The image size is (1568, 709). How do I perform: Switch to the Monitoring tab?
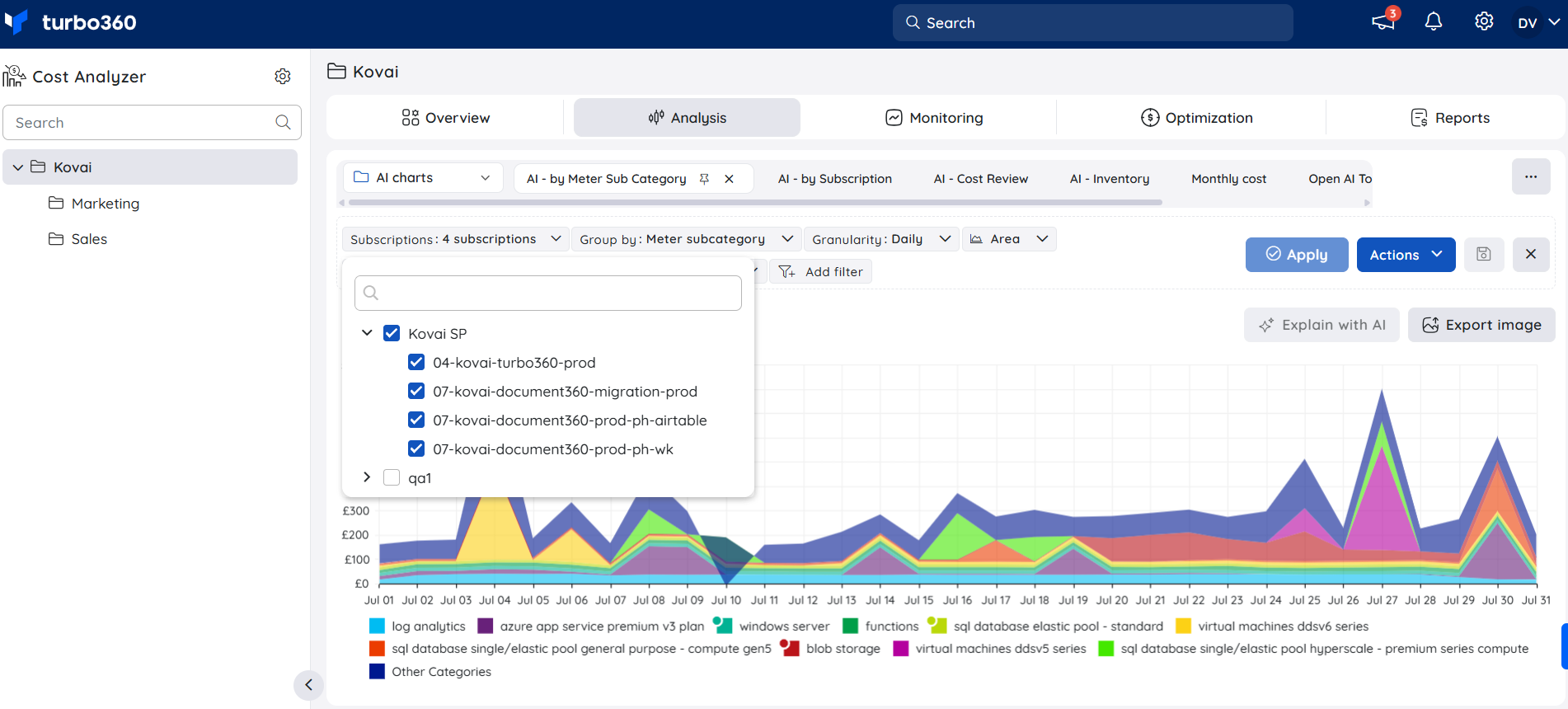point(934,118)
